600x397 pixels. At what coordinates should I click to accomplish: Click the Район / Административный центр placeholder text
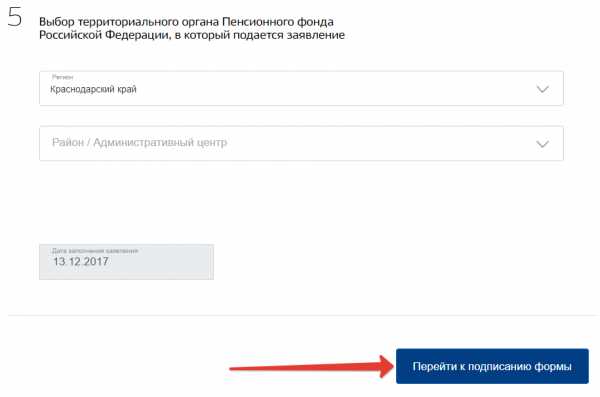tap(139, 142)
